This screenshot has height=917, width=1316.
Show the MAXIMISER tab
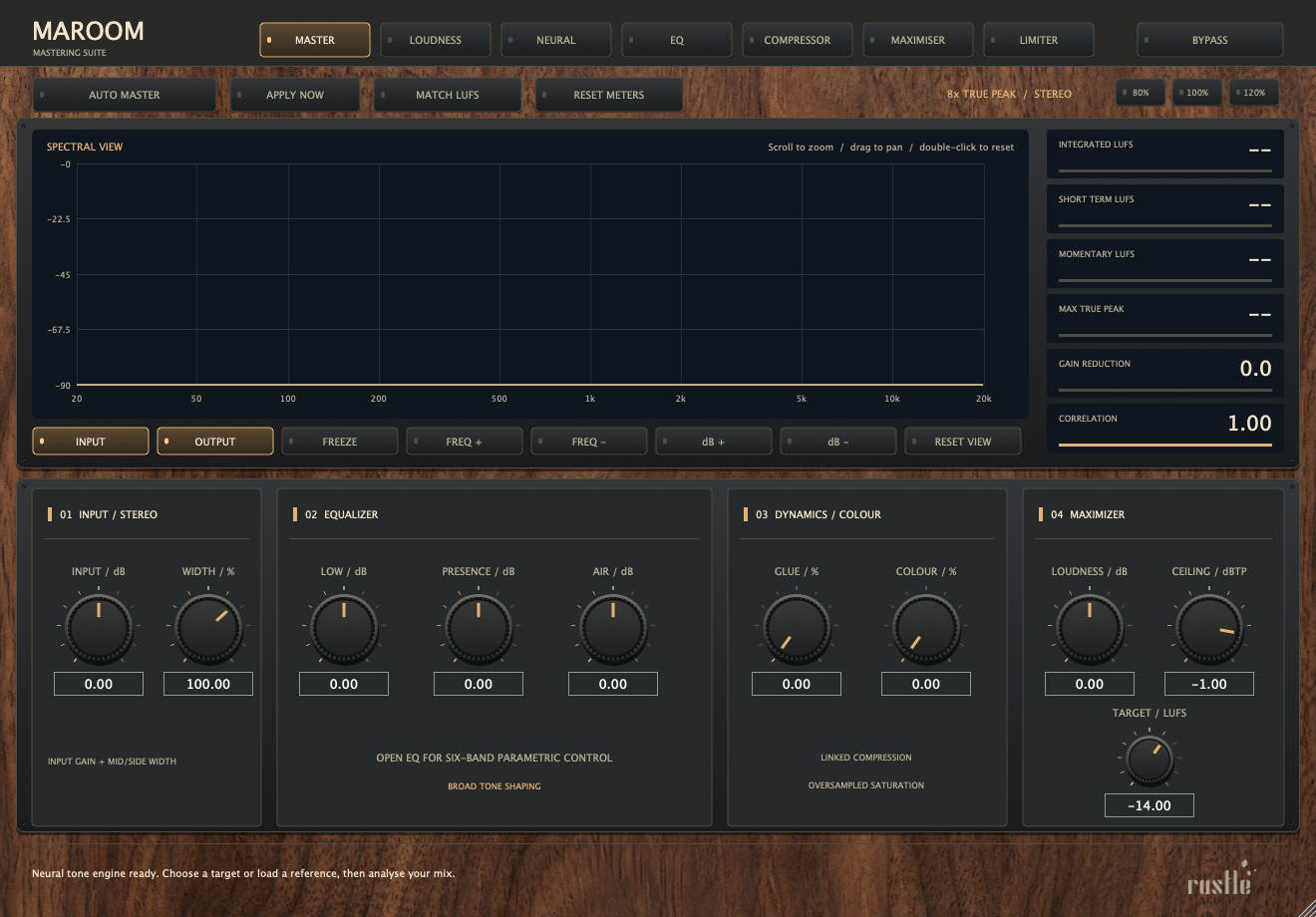coord(918,40)
